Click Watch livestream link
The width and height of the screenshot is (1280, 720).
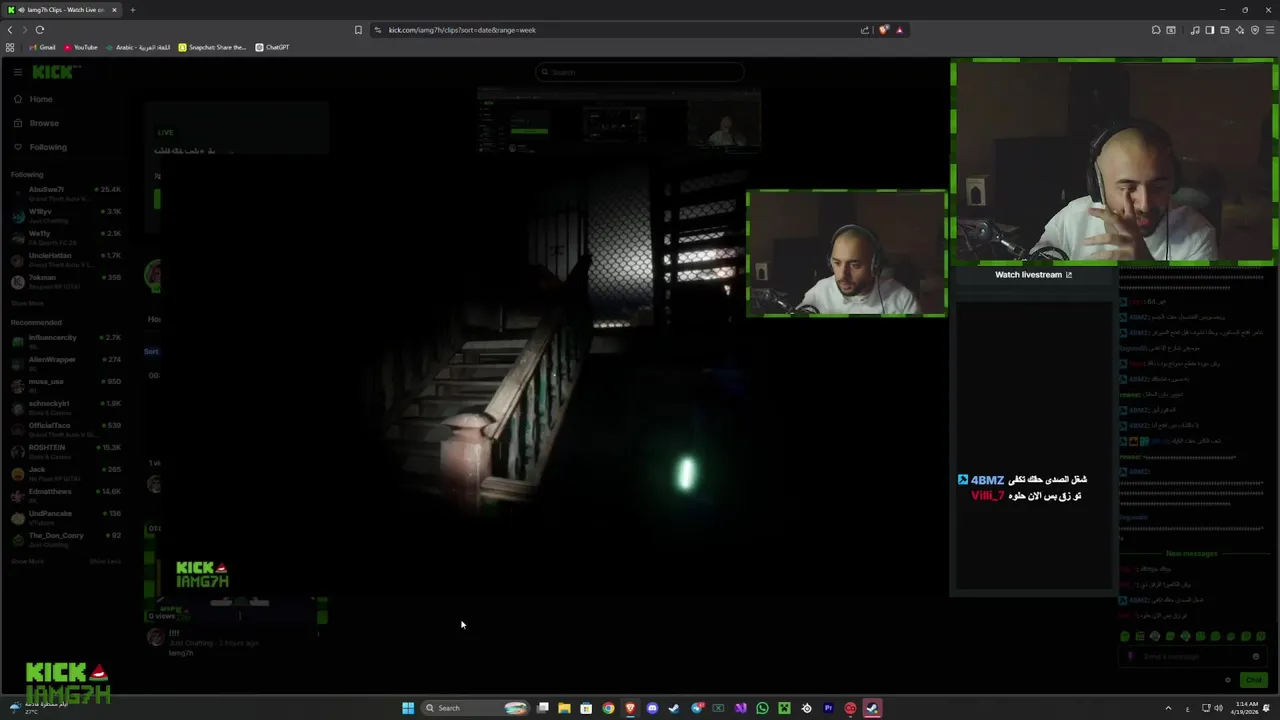(1033, 275)
